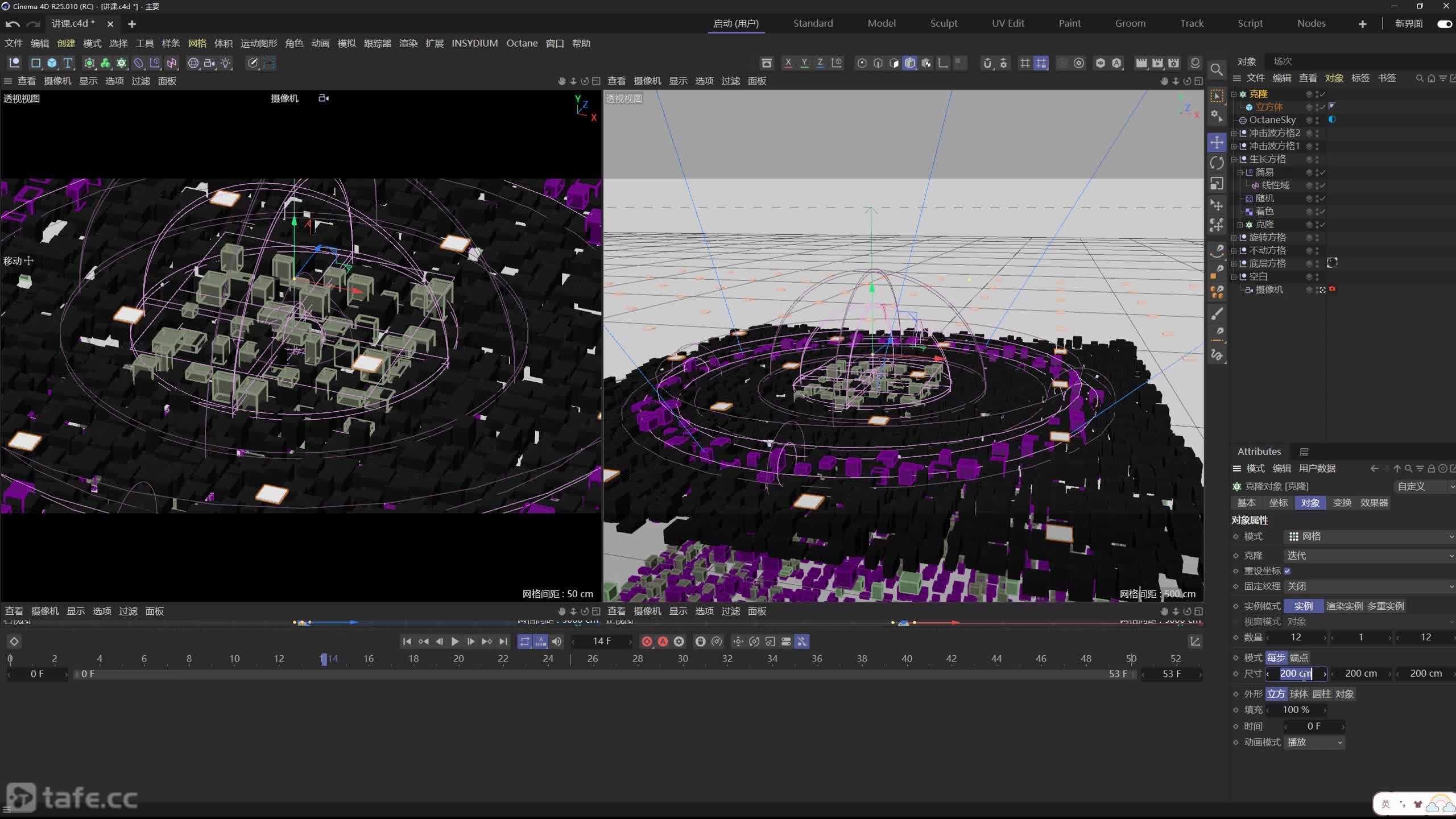Toggle enable checkmark for 着色 effector
1456x819 pixels.
click(x=1322, y=212)
